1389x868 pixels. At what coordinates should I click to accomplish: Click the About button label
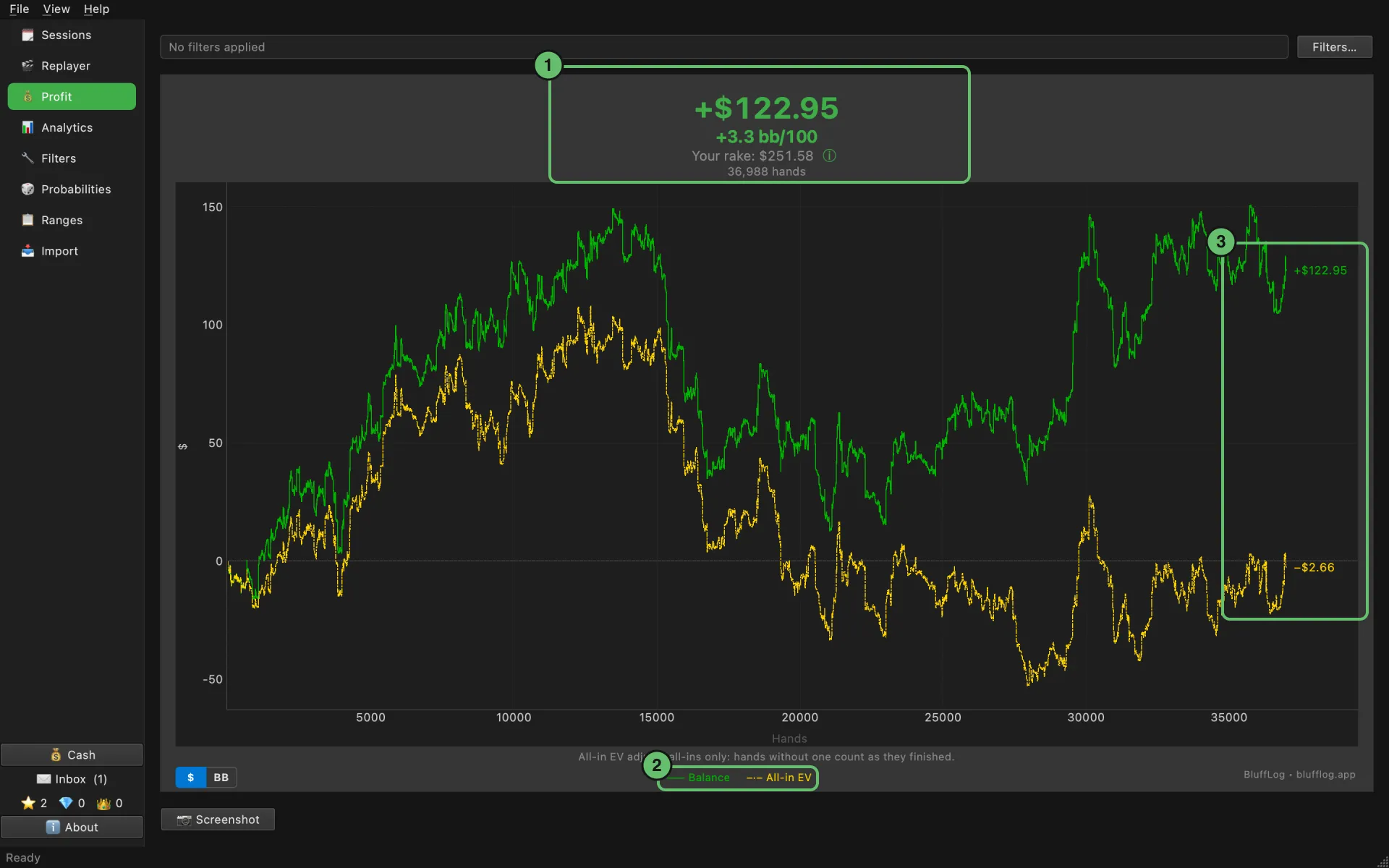point(82,827)
